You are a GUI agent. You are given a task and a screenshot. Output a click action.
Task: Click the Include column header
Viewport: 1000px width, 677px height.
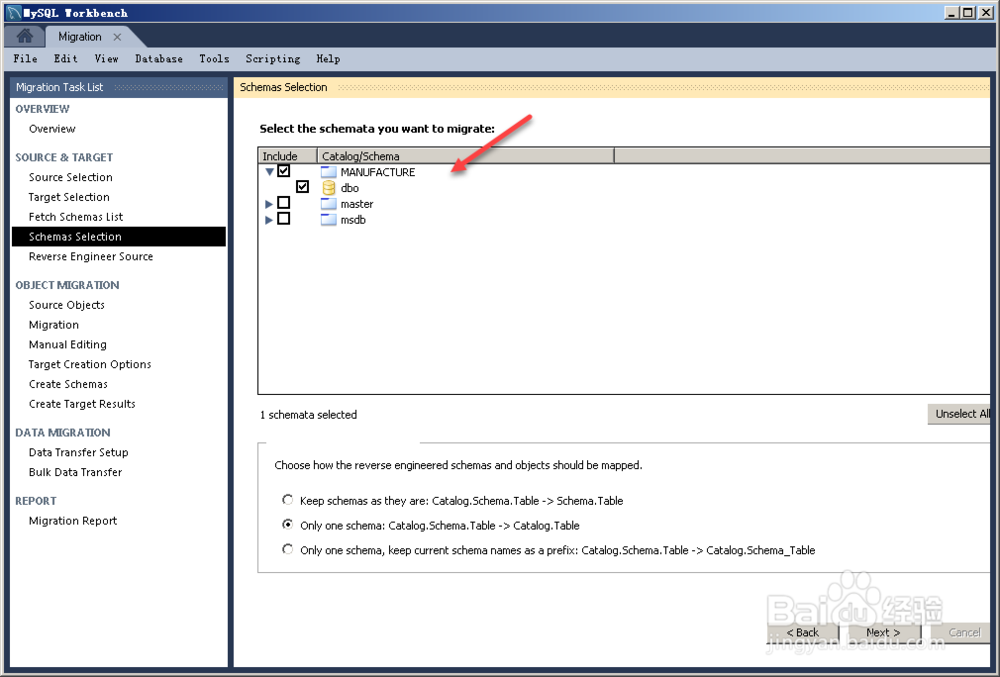pyautogui.click(x=288, y=156)
